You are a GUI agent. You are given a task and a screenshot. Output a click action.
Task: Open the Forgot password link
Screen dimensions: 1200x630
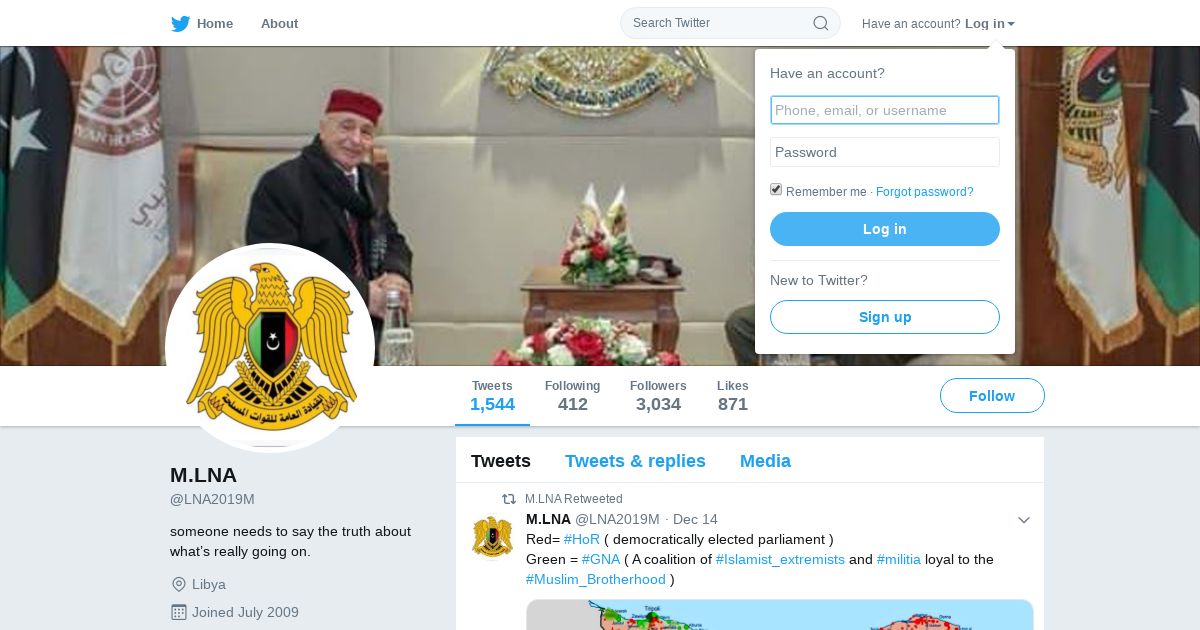click(x=925, y=192)
